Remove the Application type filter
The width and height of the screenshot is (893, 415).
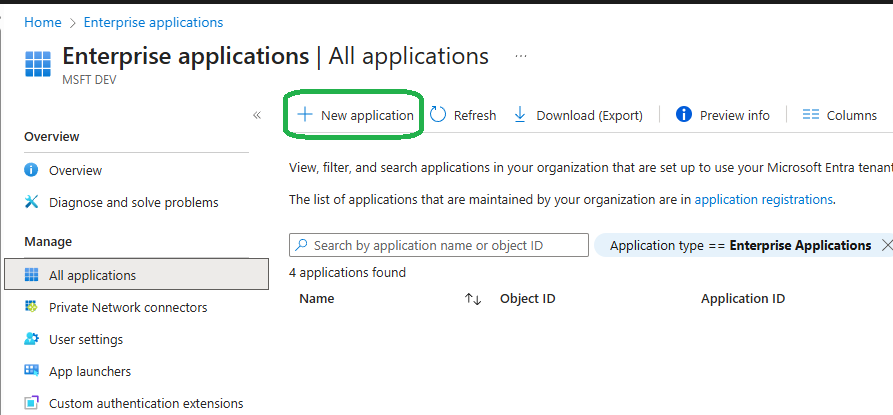pyautogui.click(x=886, y=245)
